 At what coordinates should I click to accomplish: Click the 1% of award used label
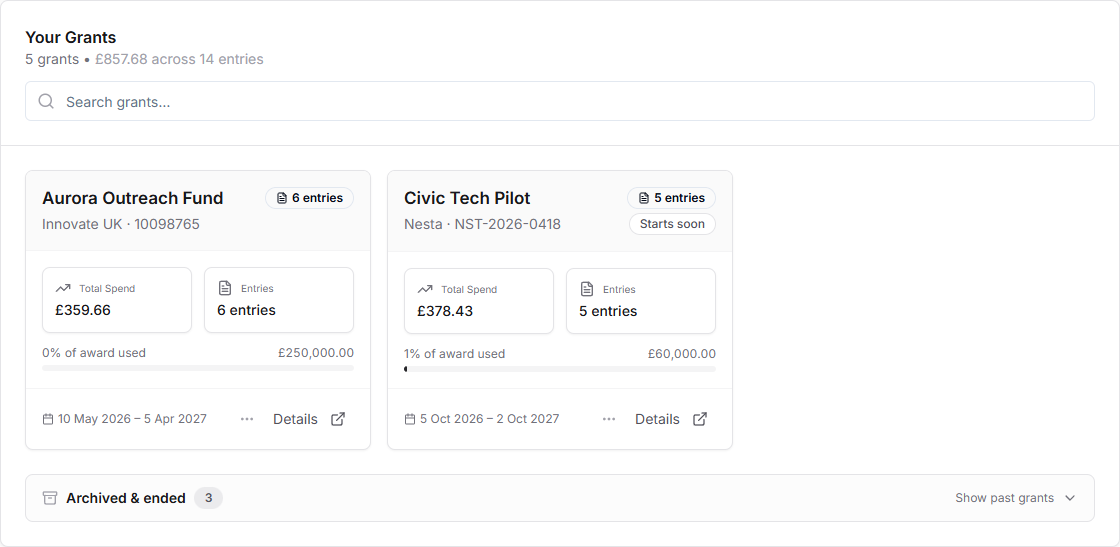[455, 353]
